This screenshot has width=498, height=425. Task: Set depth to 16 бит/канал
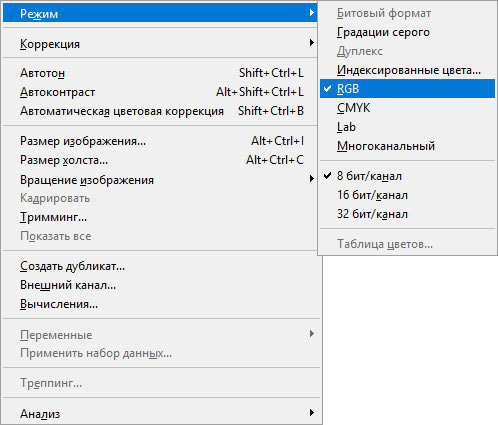(407, 195)
